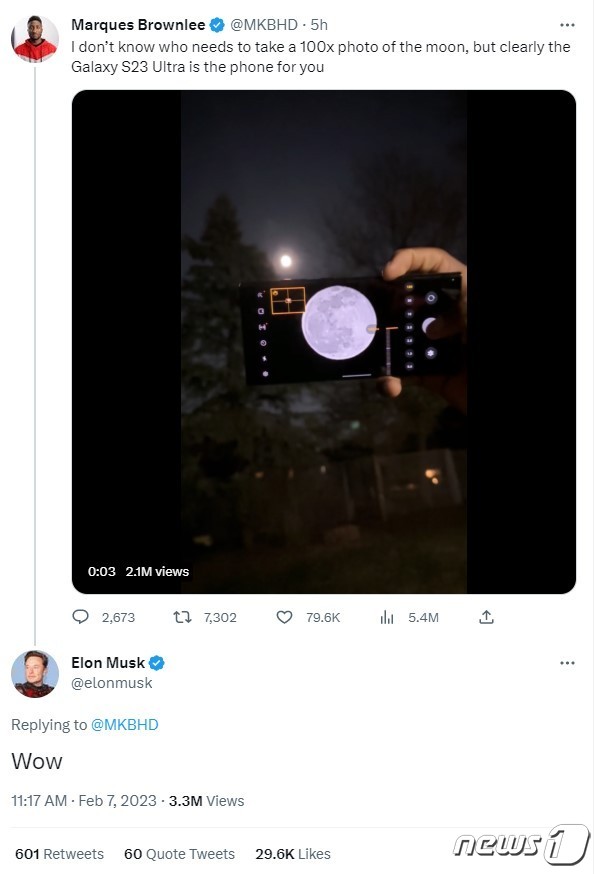Open Marques Brownlee's profile picture
Image resolution: width=597 pixels, height=874 pixels.
[x=35, y=38]
